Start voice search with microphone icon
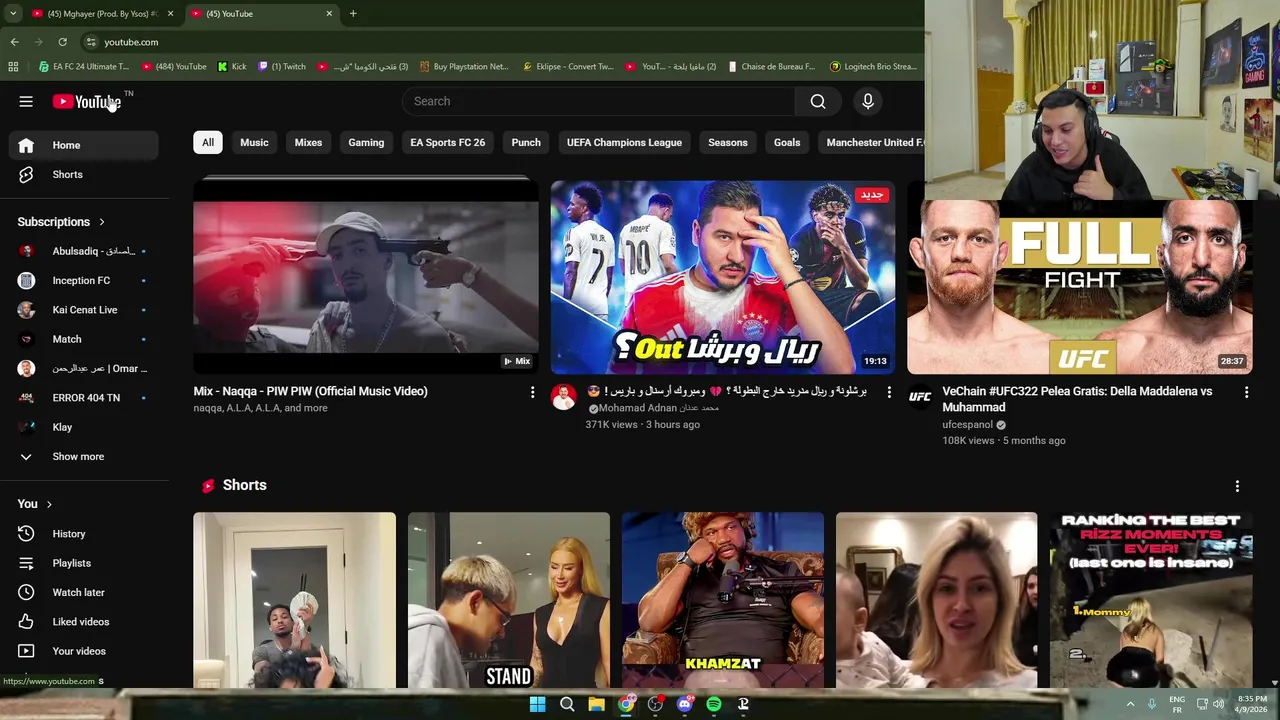 tap(868, 101)
